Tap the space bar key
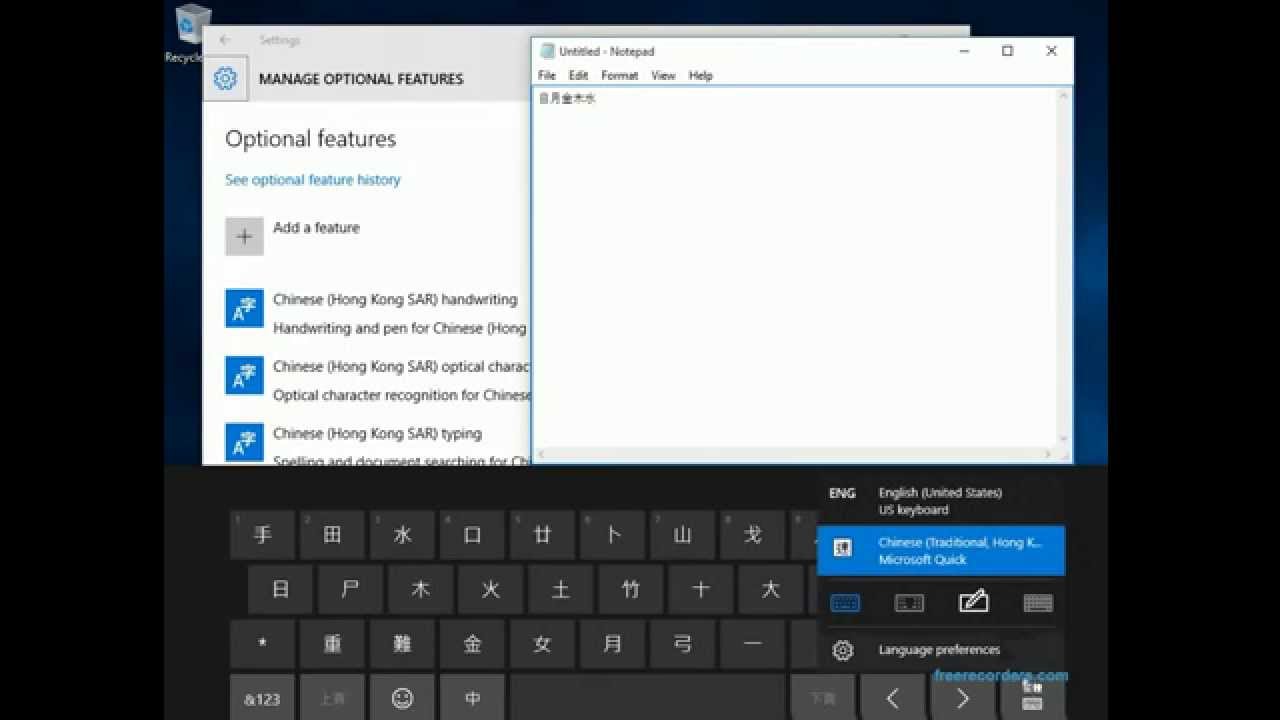Image resolution: width=1280 pixels, height=720 pixels. pos(647,698)
